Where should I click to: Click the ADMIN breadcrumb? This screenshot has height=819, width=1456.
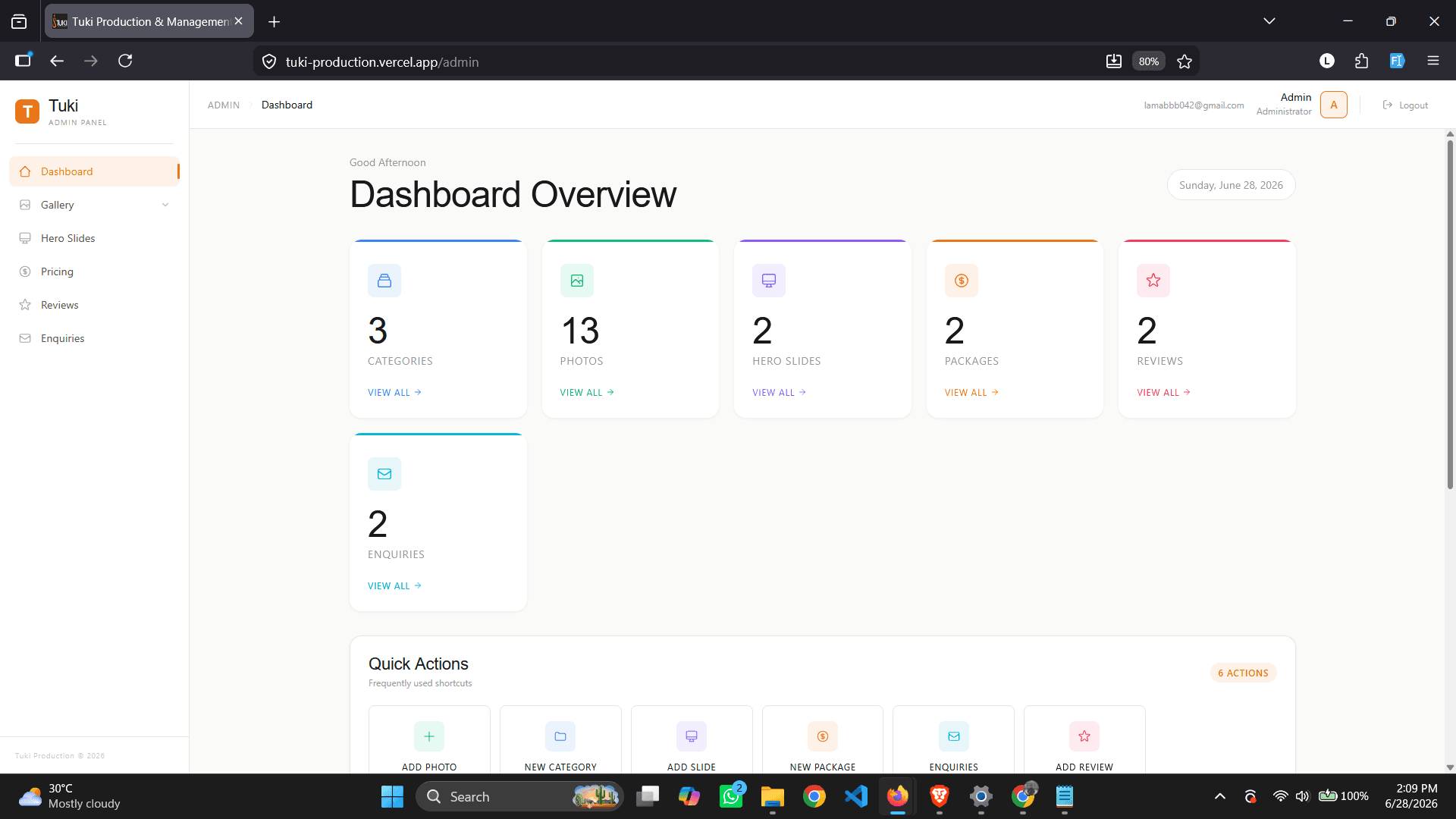pyautogui.click(x=224, y=105)
